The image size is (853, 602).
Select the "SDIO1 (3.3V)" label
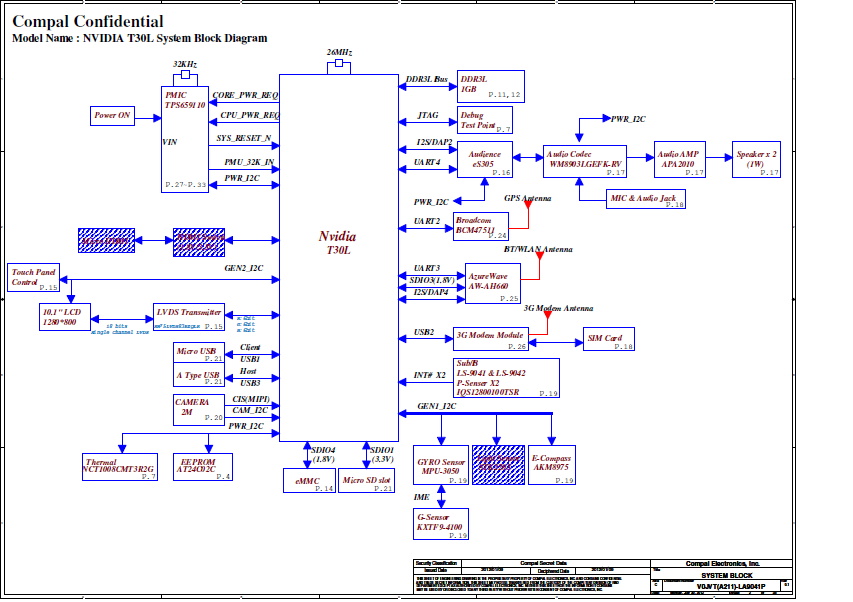click(382, 455)
